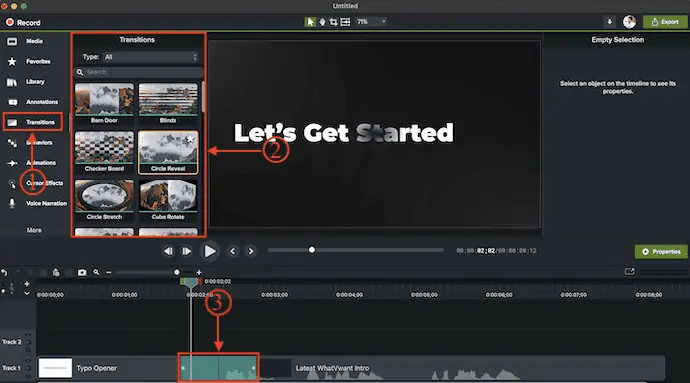Toggle the Track 1 visibility eye

(x=29, y=361)
